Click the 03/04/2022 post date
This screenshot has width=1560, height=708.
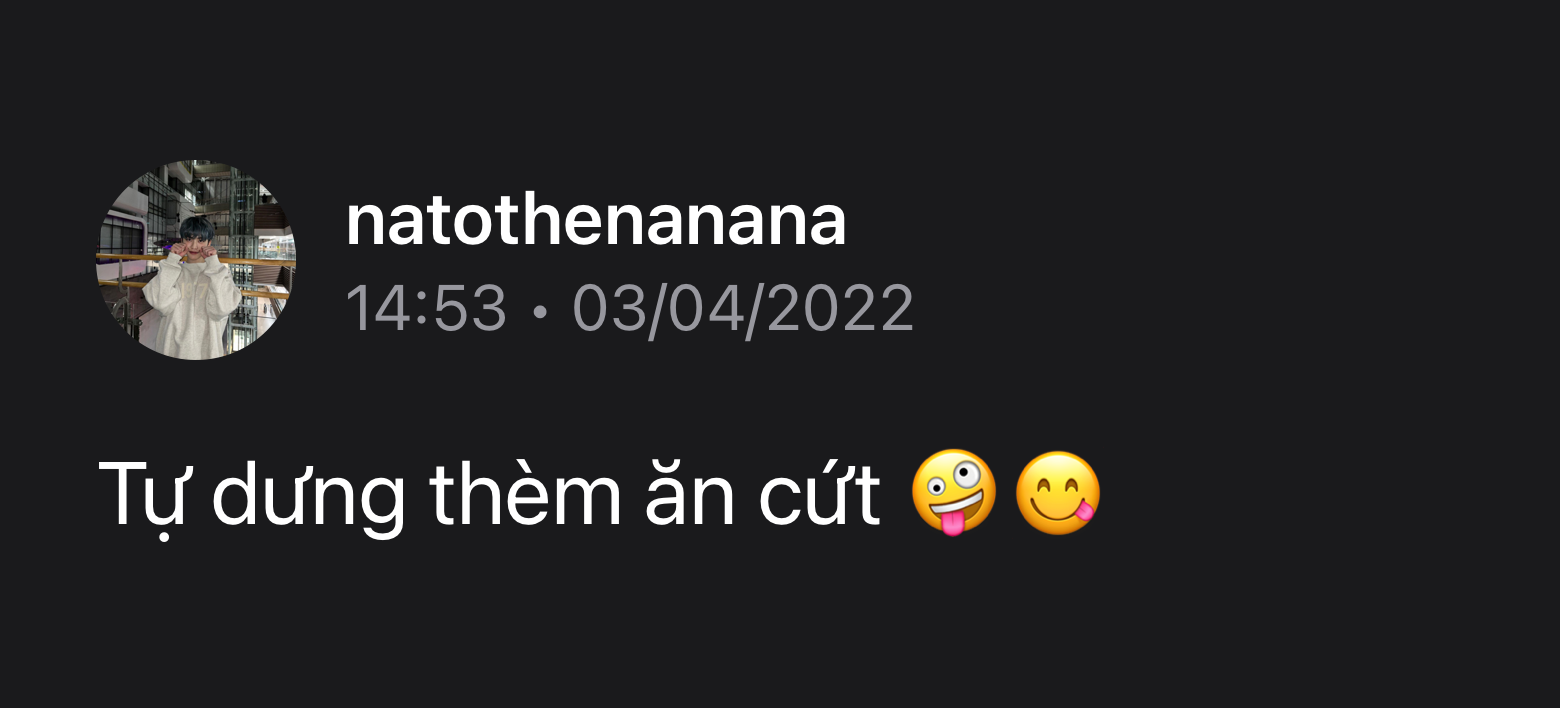click(743, 308)
